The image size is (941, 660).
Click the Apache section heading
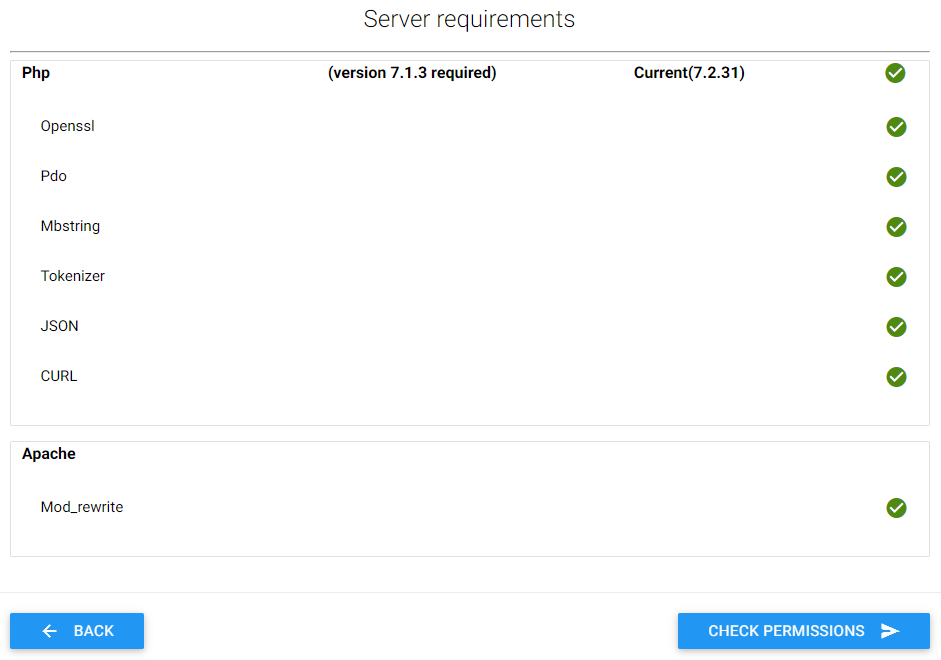[49, 454]
